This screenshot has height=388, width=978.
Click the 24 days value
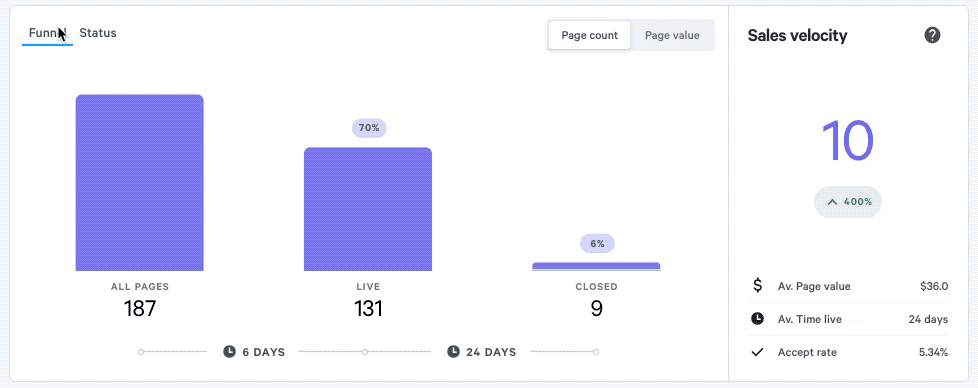pos(928,319)
